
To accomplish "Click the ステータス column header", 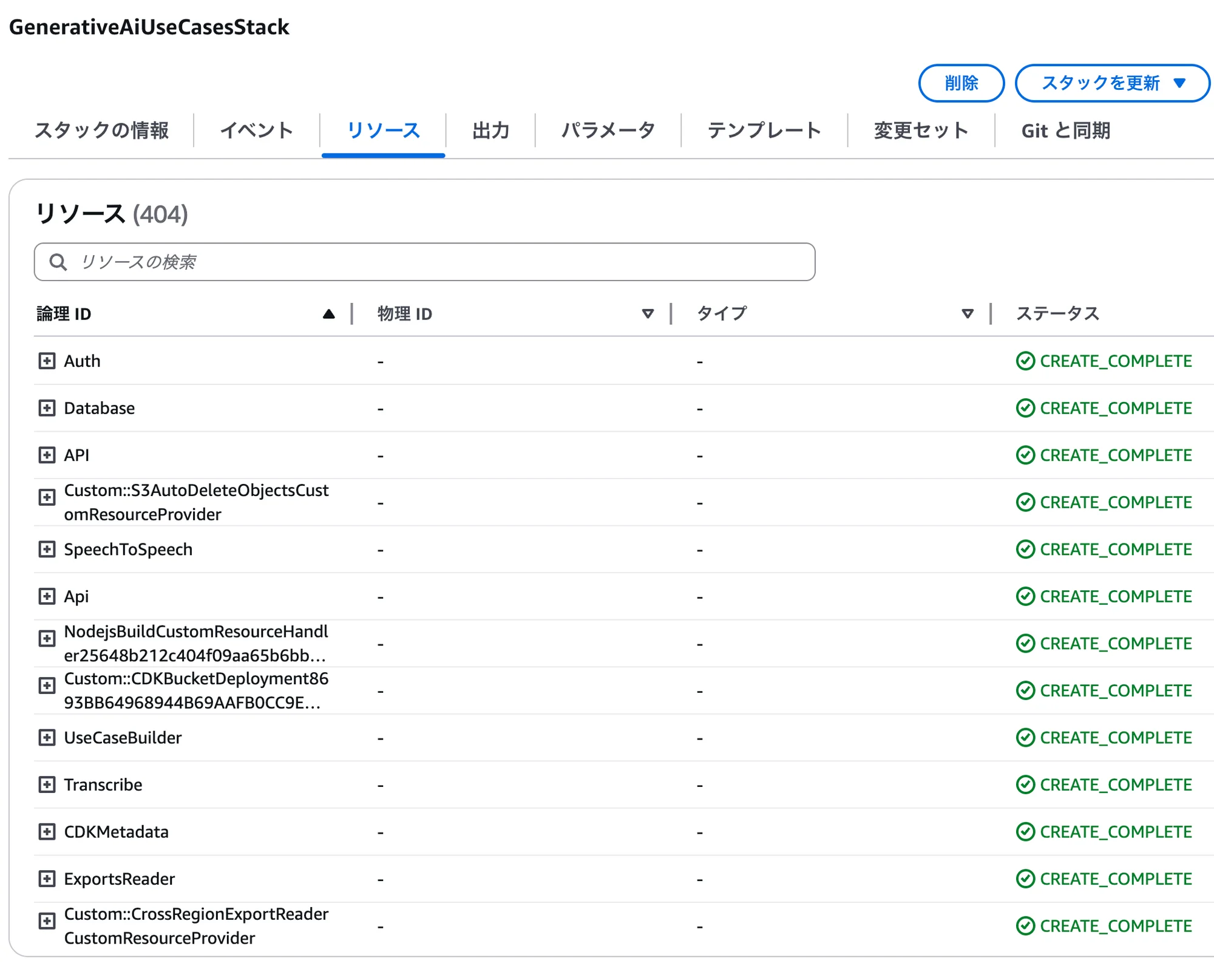I will coord(1057,314).
